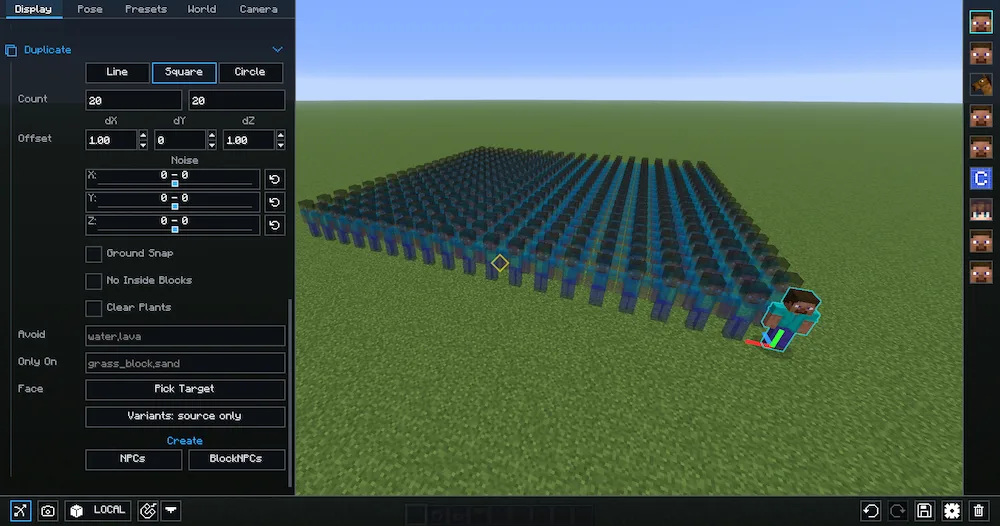Undo the last action
Screen dimensions: 1000x526
point(871,510)
